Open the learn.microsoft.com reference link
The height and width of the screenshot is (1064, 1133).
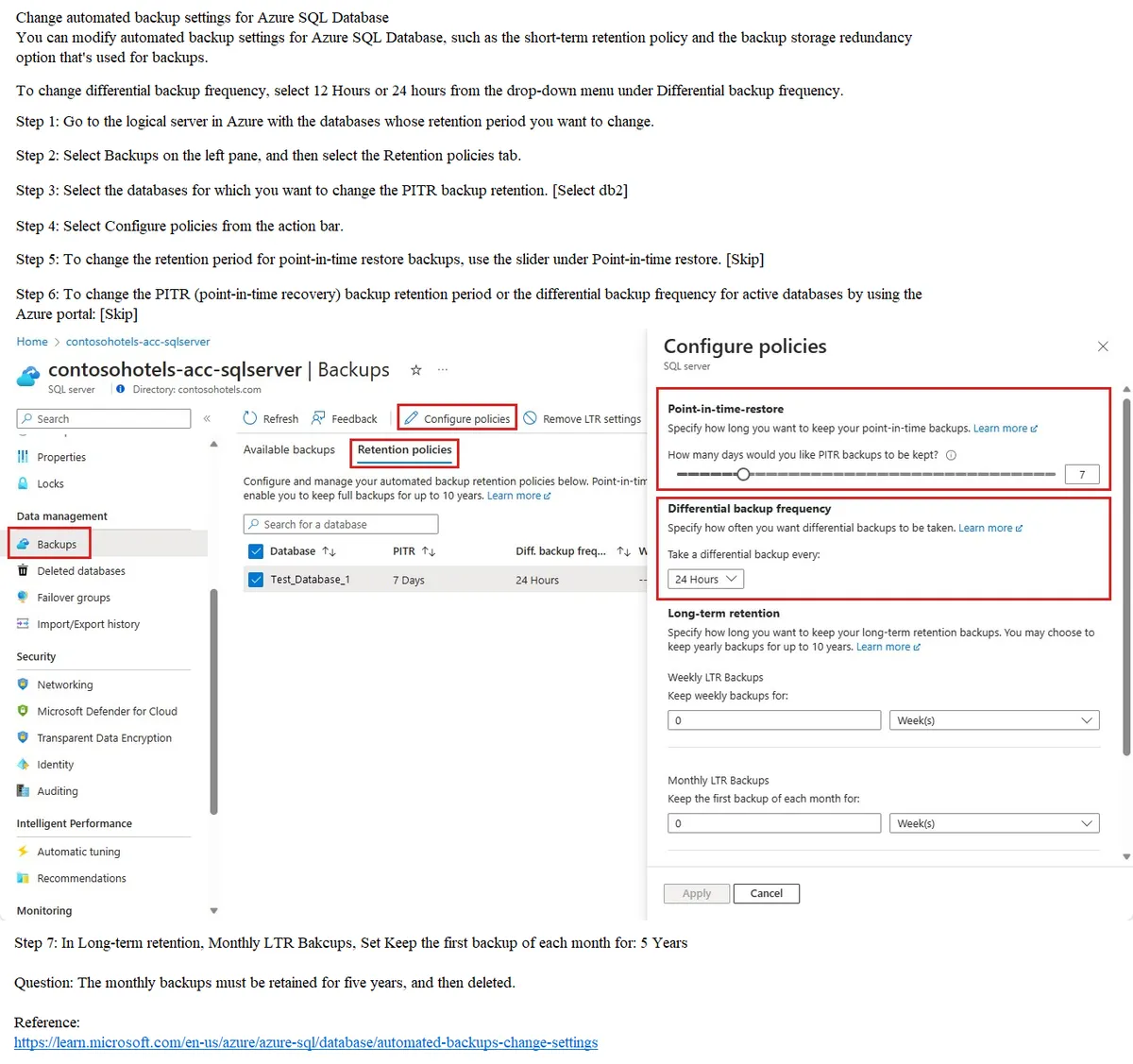tap(306, 1042)
